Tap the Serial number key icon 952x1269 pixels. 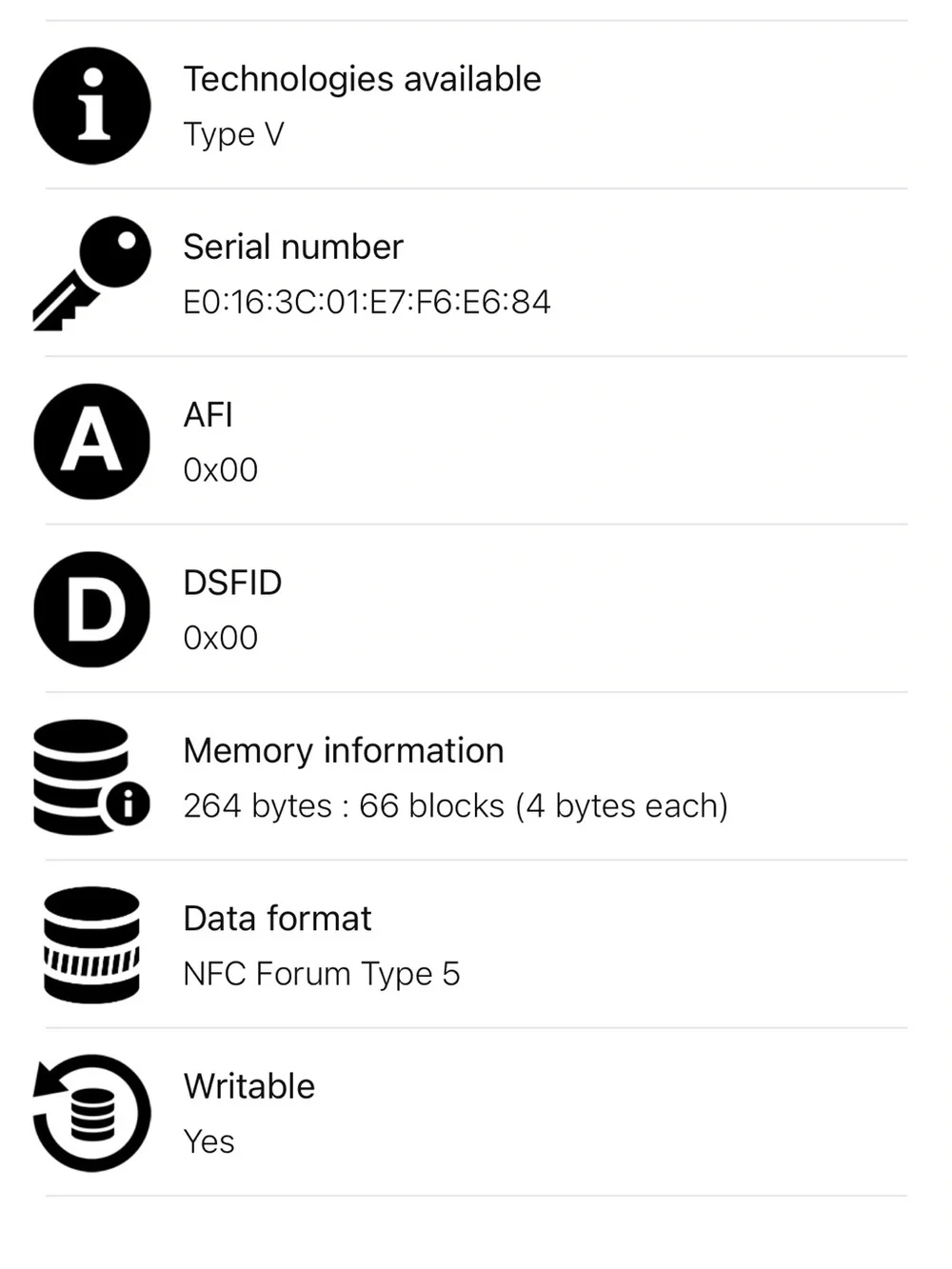click(x=91, y=273)
